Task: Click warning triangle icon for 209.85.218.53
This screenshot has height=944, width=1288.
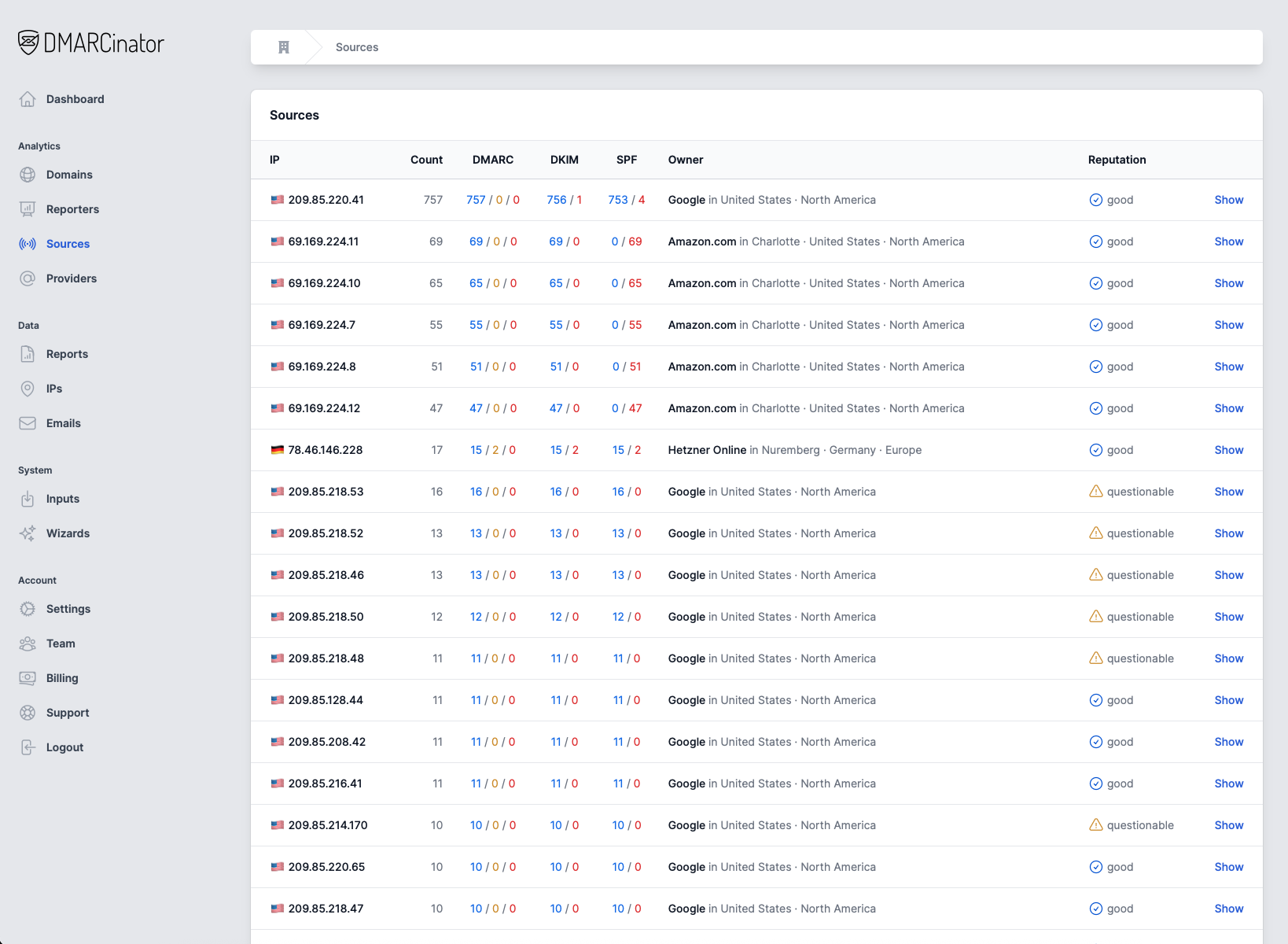Action: [x=1096, y=492]
